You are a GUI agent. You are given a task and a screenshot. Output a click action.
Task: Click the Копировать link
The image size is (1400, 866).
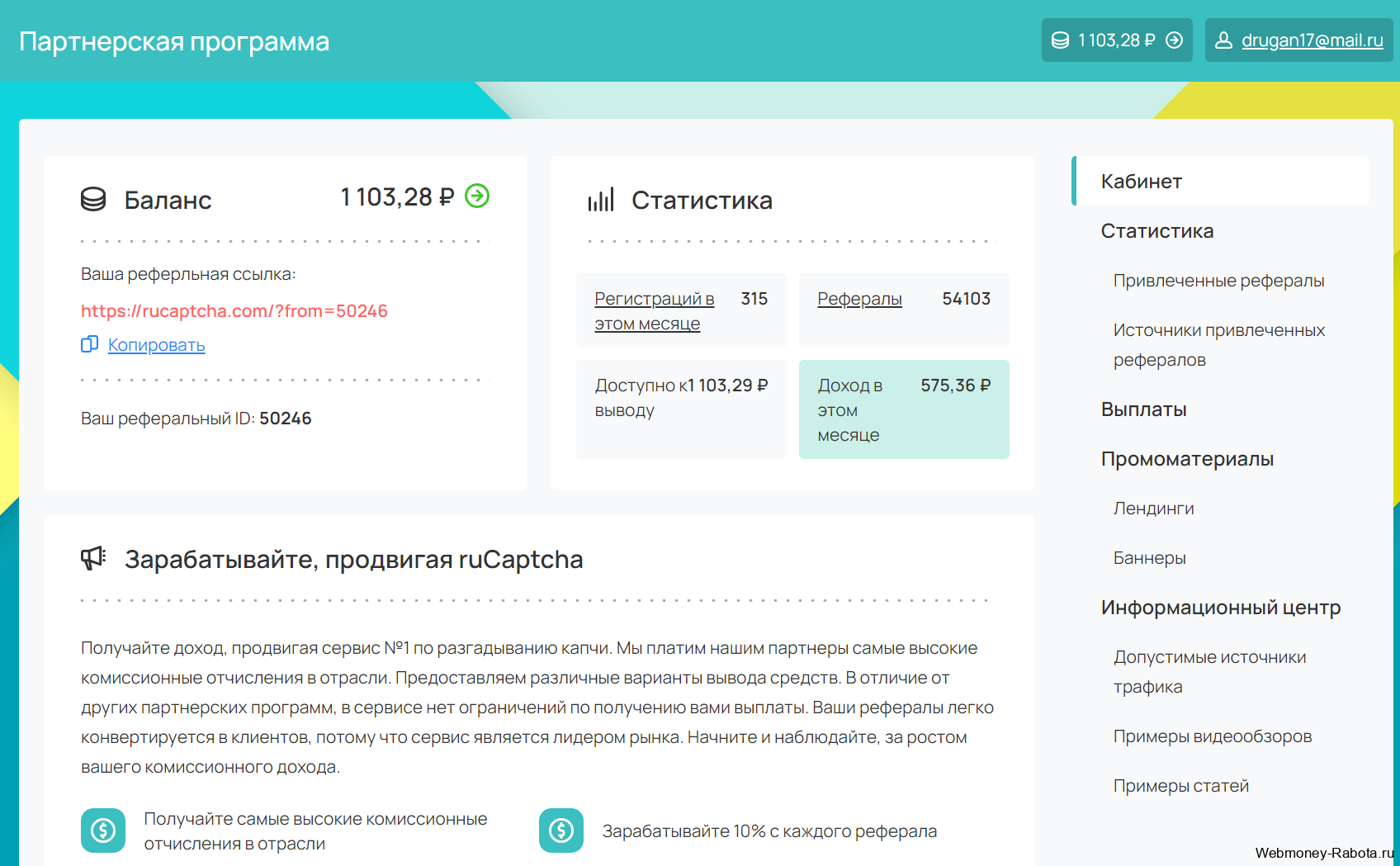click(x=156, y=345)
